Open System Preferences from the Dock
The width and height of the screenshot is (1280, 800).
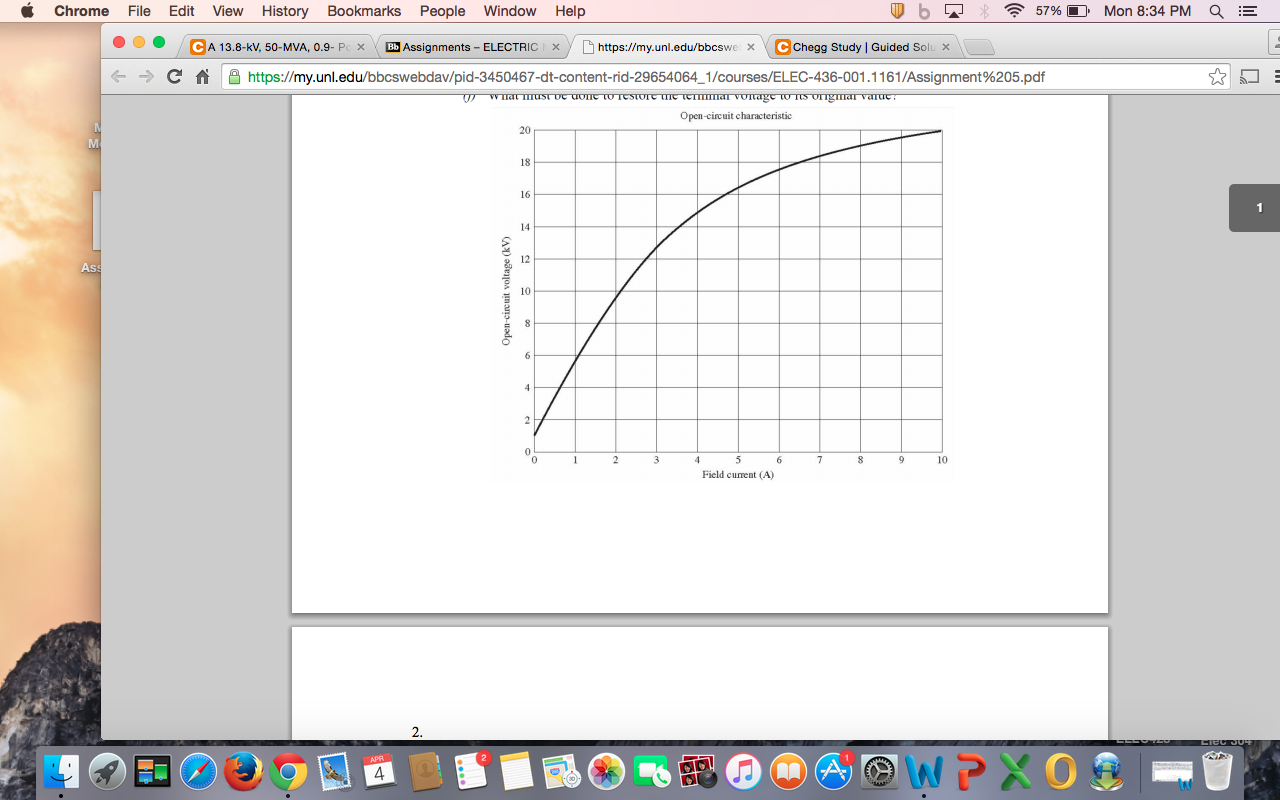[880, 771]
